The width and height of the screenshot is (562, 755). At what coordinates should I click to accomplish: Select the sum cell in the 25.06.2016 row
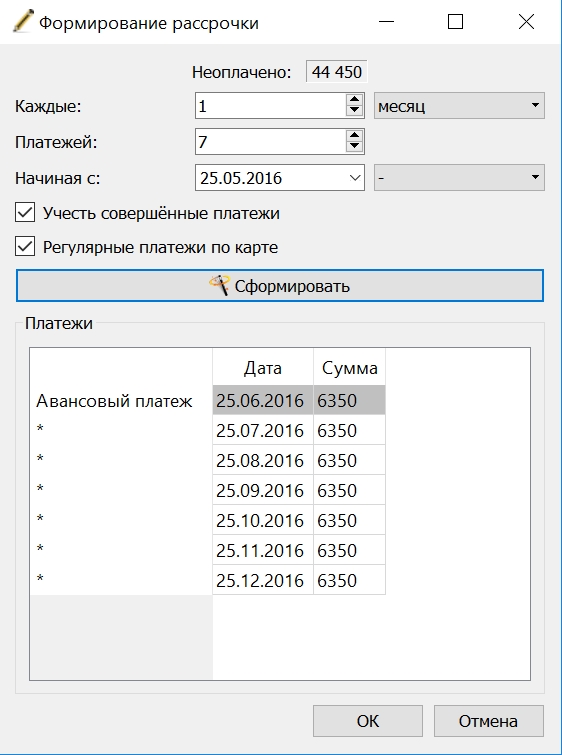tap(349, 400)
